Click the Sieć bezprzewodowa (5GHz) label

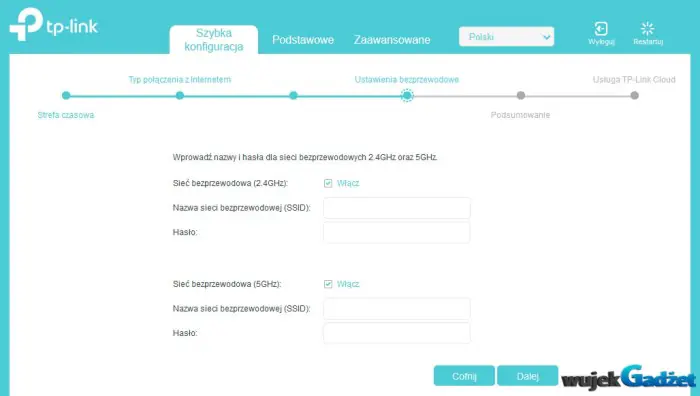pyautogui.click(x=227, y=284)
